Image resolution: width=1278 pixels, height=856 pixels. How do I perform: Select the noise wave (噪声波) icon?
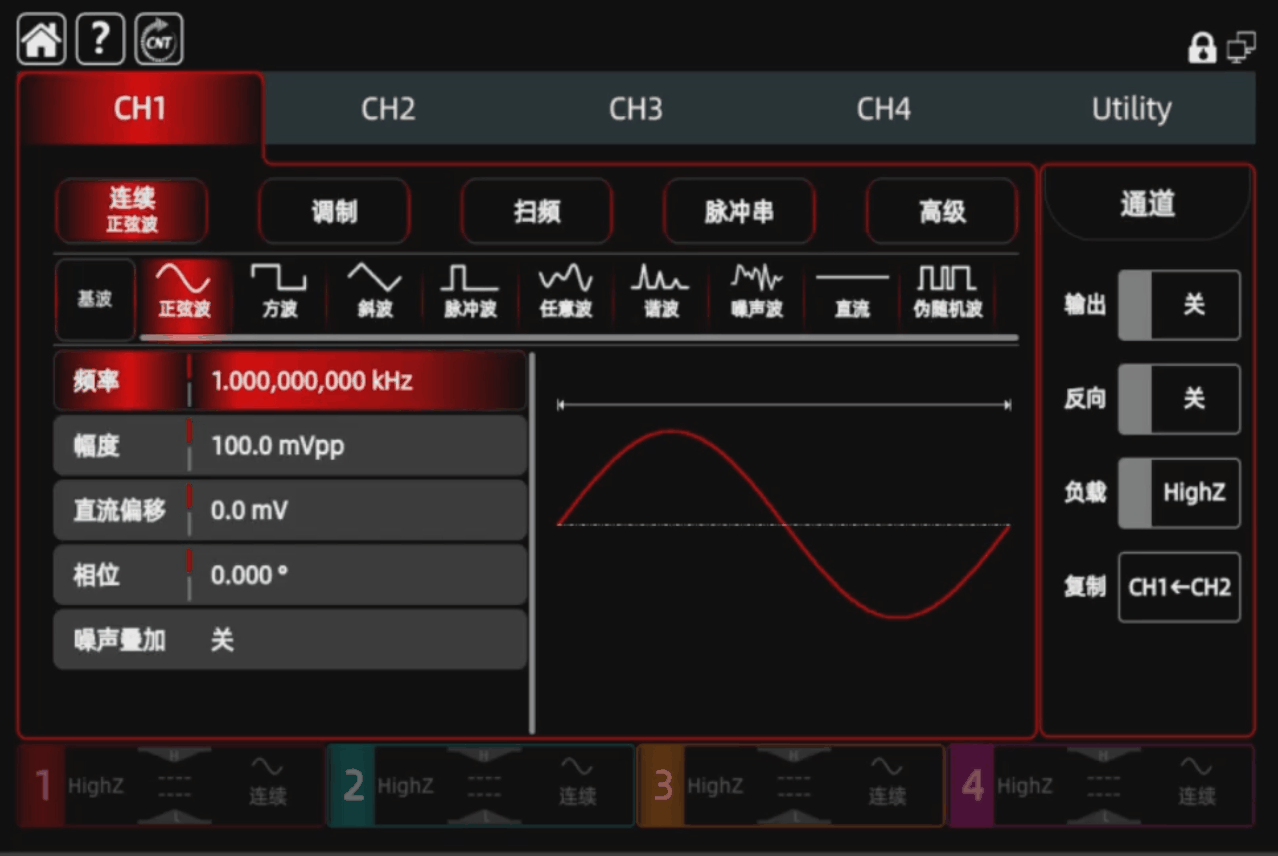coord(756,292)
